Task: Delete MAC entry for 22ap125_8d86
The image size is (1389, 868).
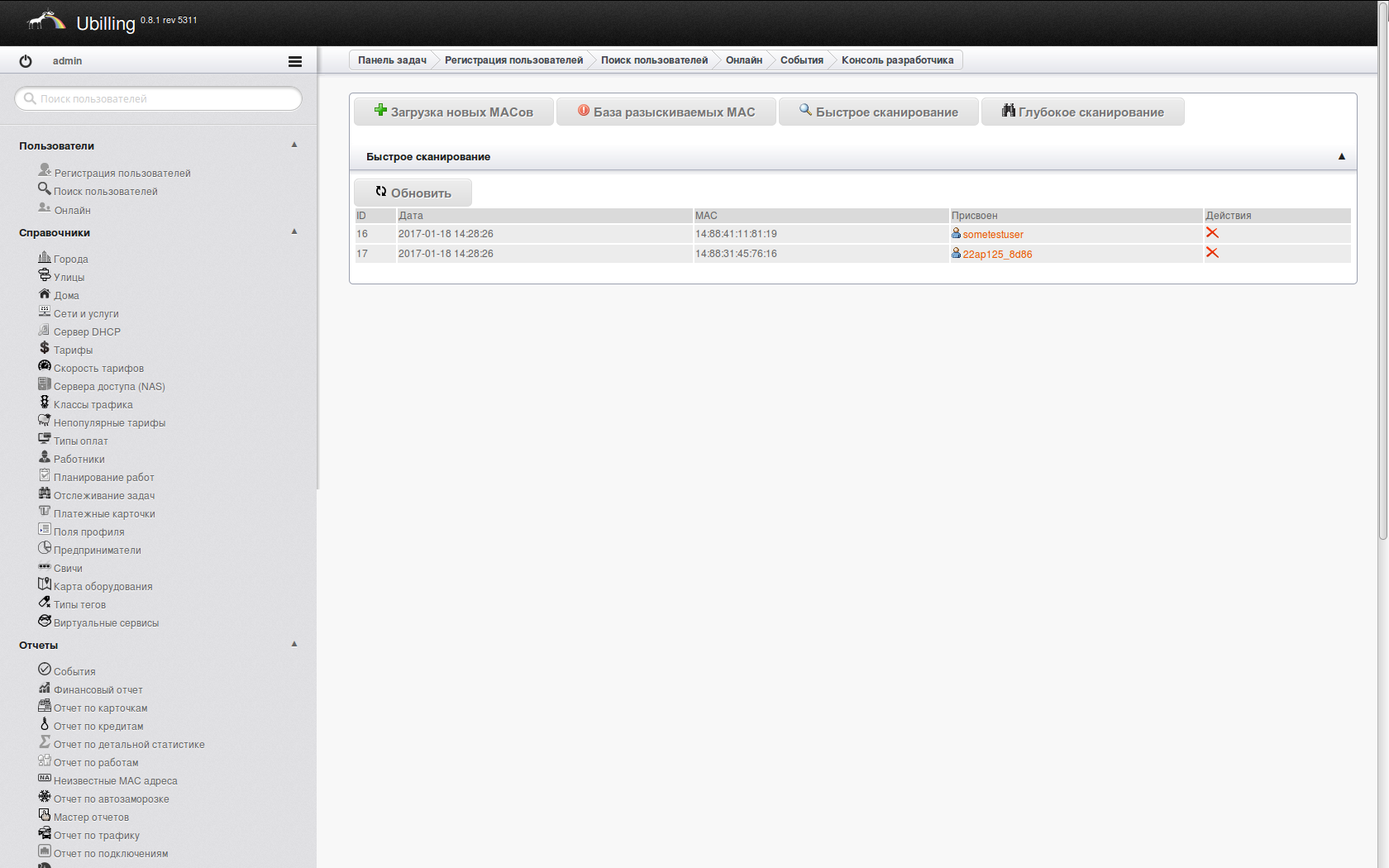Action: click(x=1212, y=253)
